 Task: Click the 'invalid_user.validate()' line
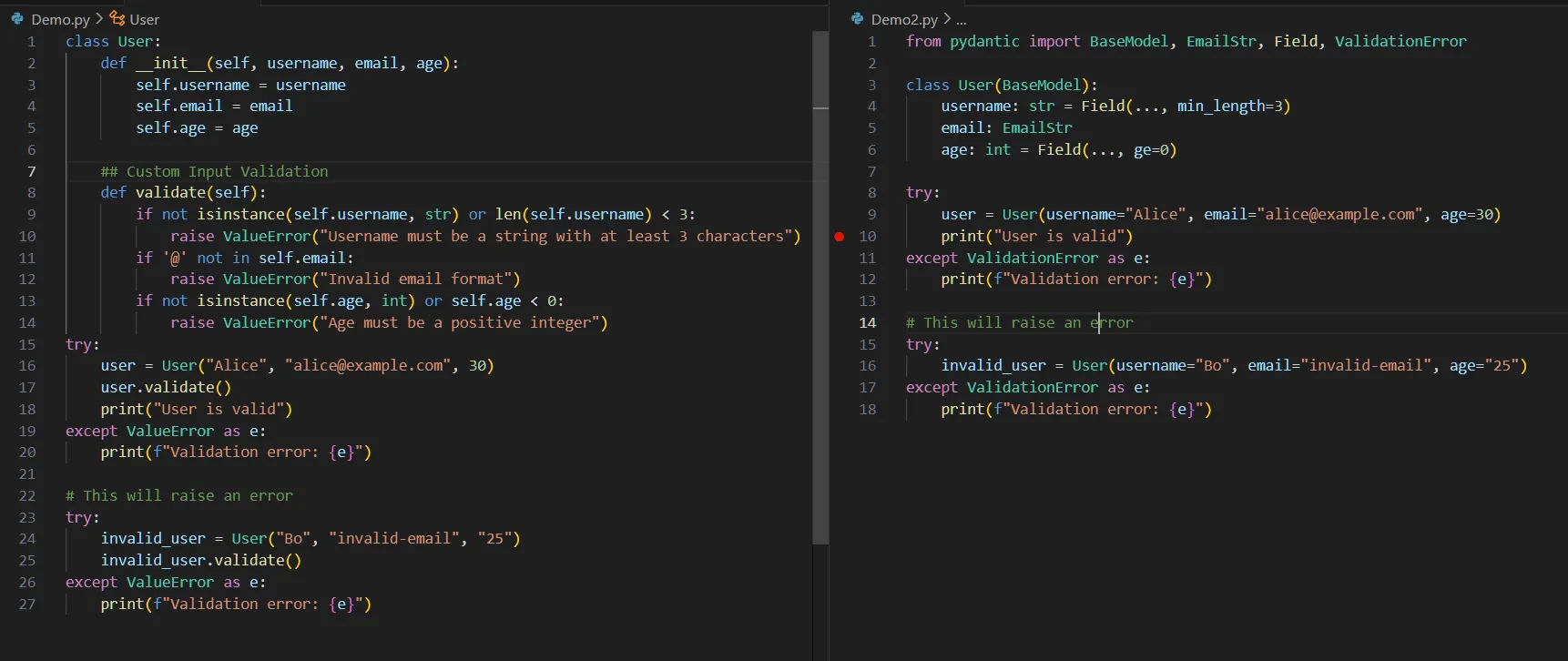click(200, 560)
